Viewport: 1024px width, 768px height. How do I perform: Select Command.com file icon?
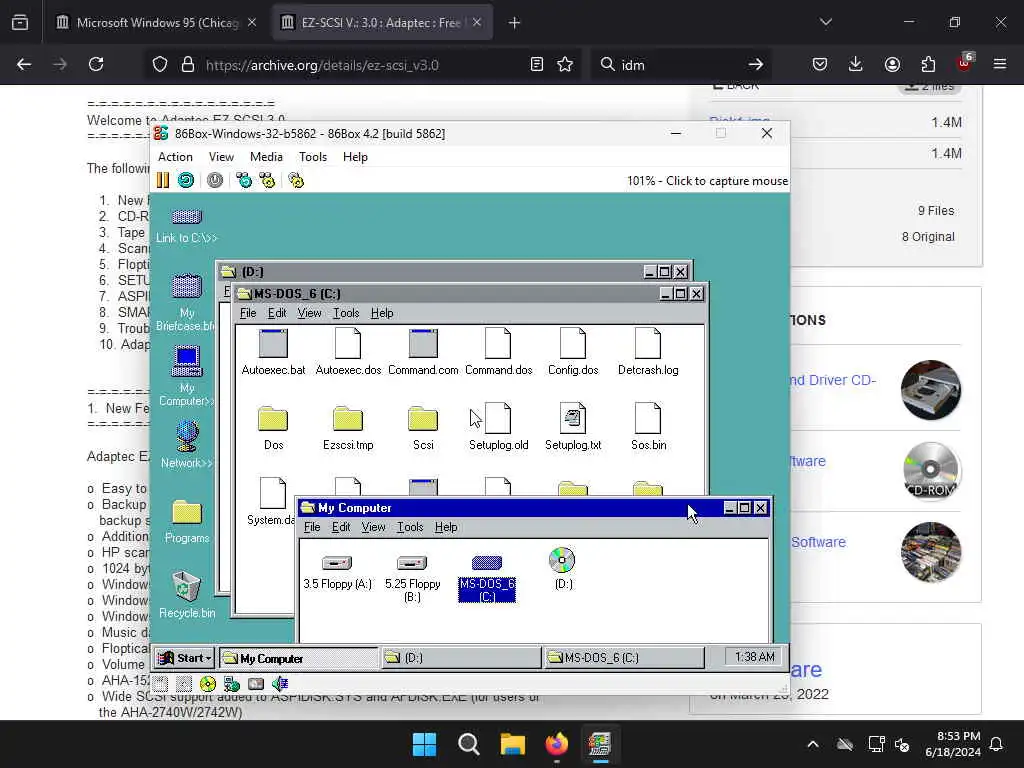click(423, 353)
